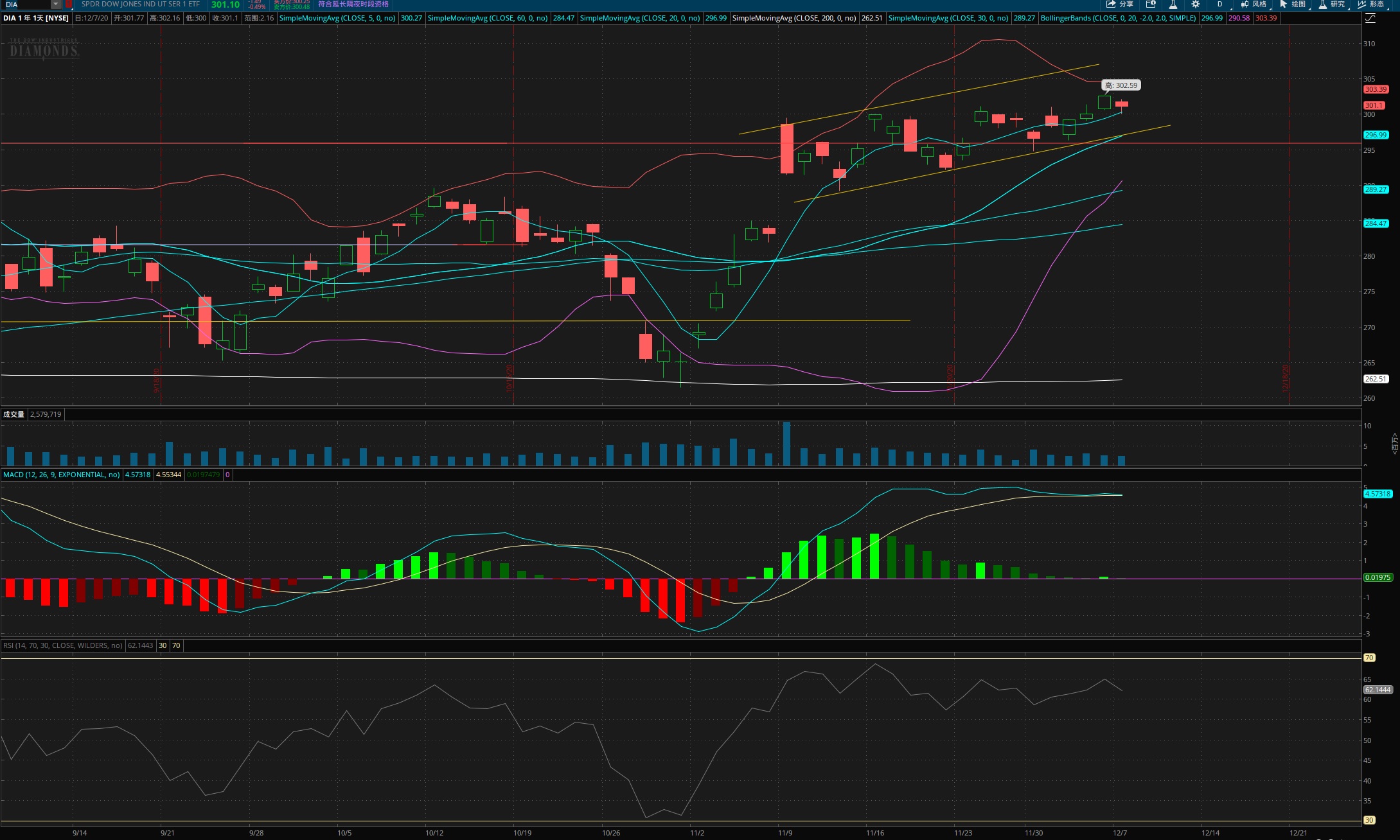Select SimpleMovingAvg (CLOSE, 30, 0, no) label
The width and height of the screenshot is (1400, 840).
[x=948, y=18]
